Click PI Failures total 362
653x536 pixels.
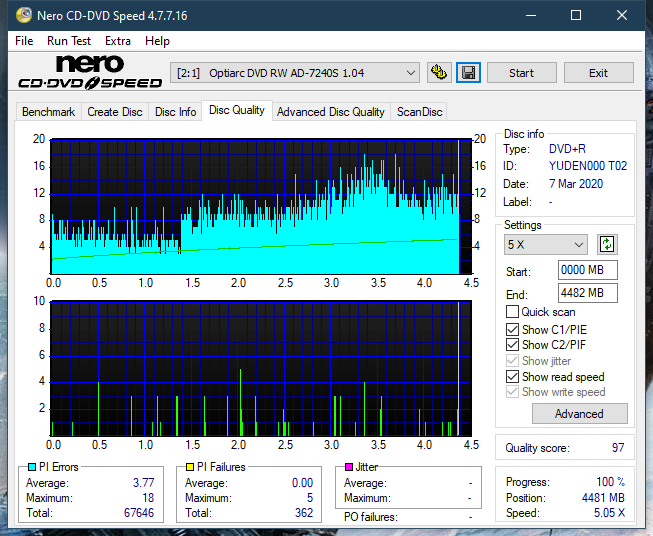(304, 513)
